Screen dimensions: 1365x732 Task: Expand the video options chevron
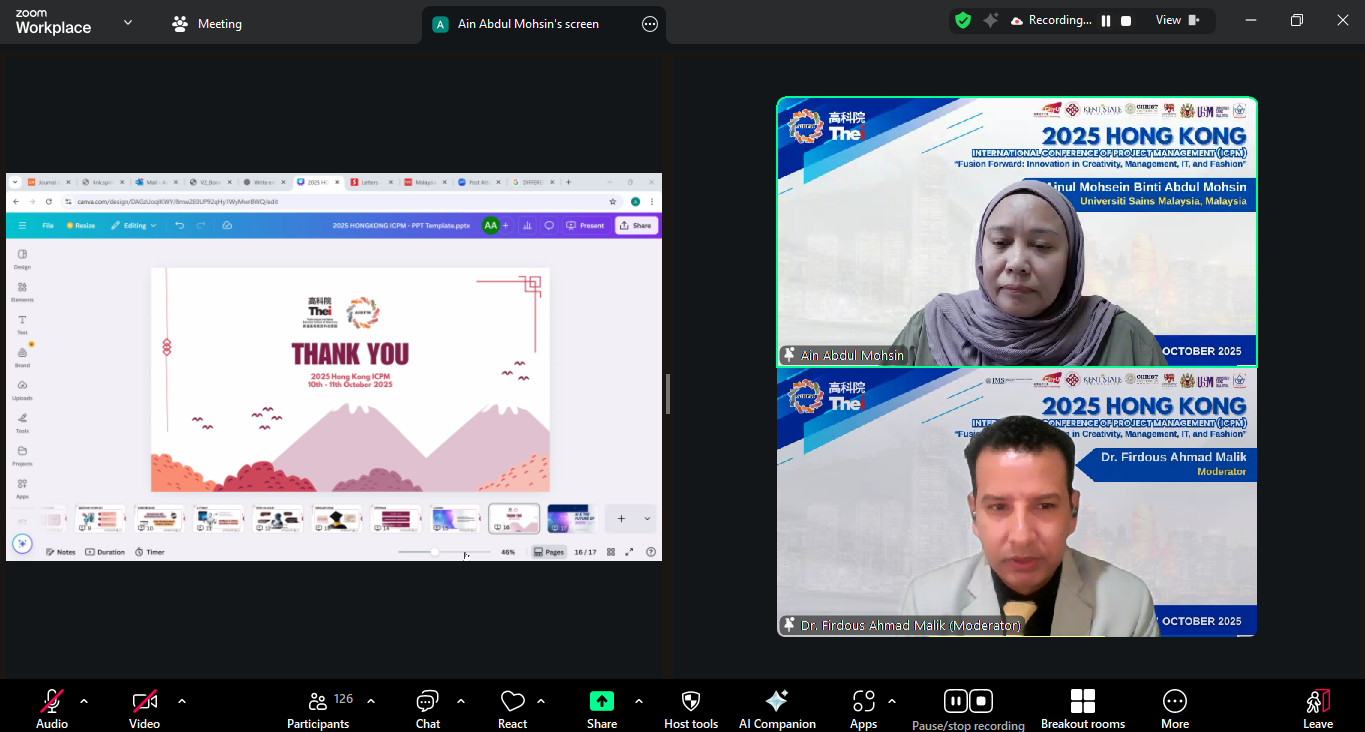[x=182, y=701]
